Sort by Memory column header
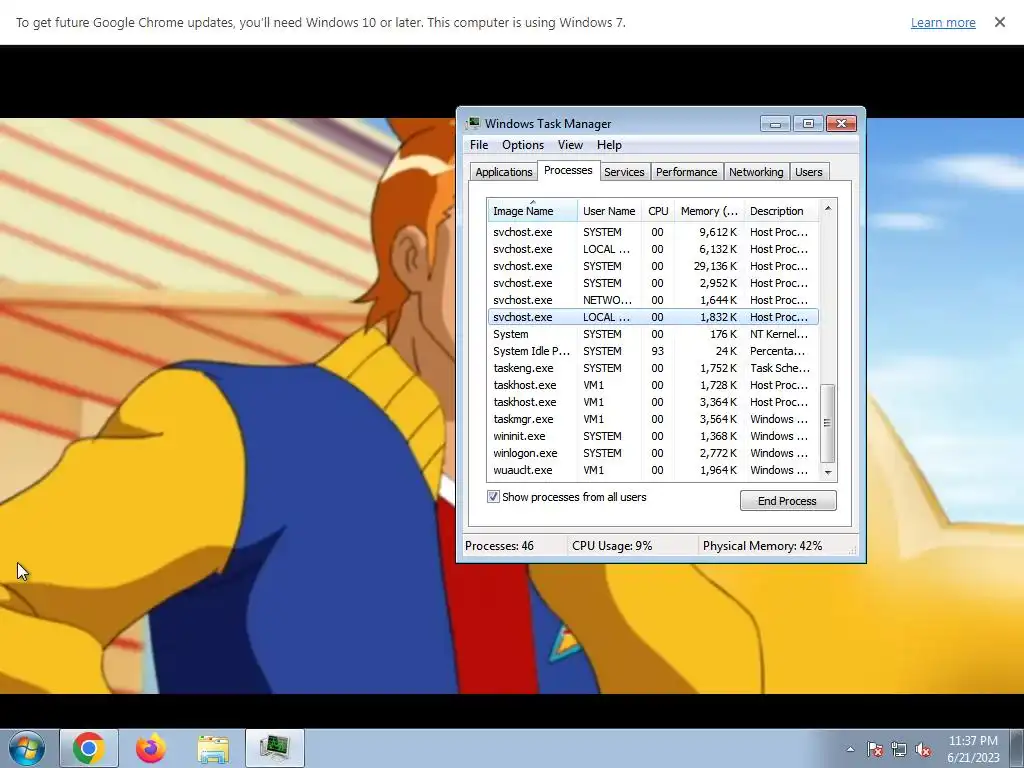 [709, 211]
